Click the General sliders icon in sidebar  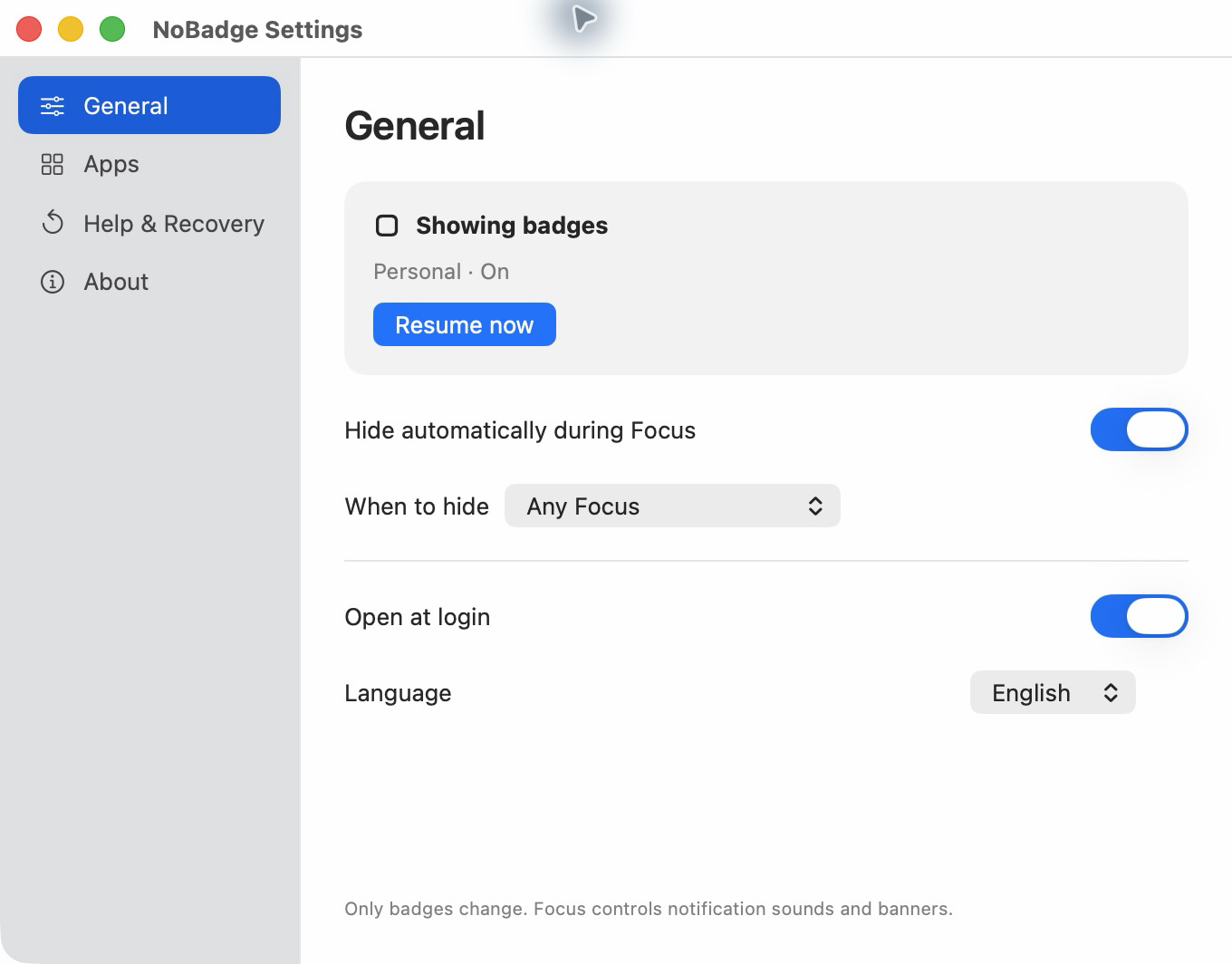pyautogui.click(x=53, y=106)
